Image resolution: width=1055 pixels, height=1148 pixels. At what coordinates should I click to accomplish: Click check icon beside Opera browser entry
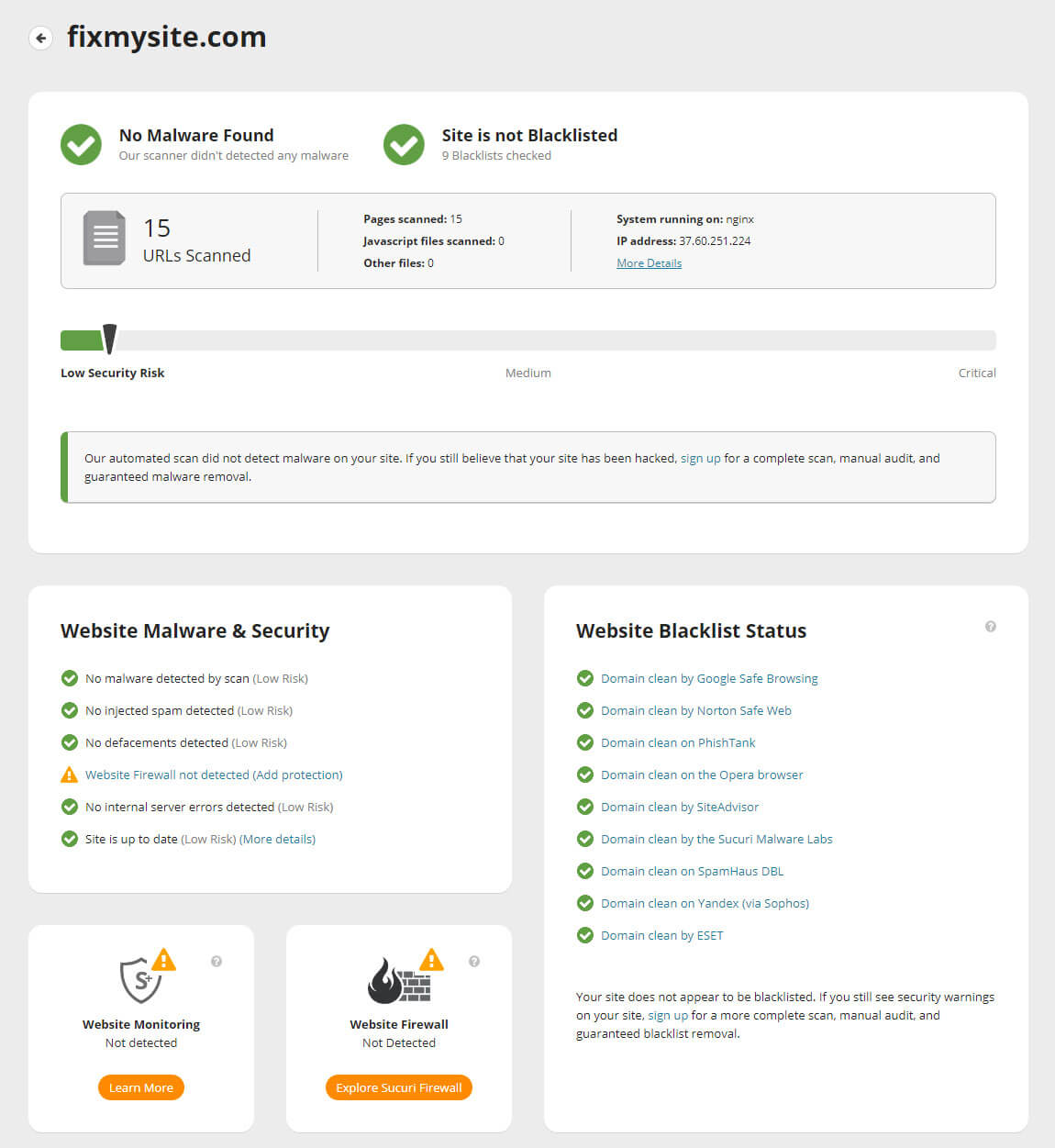585,775
